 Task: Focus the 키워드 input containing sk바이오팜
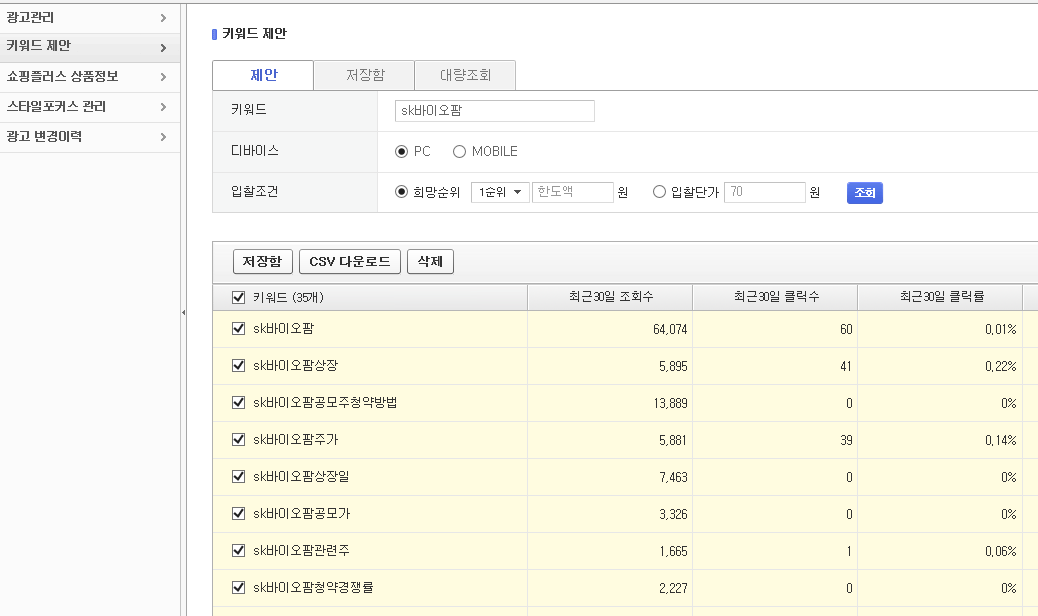(495, 110)
